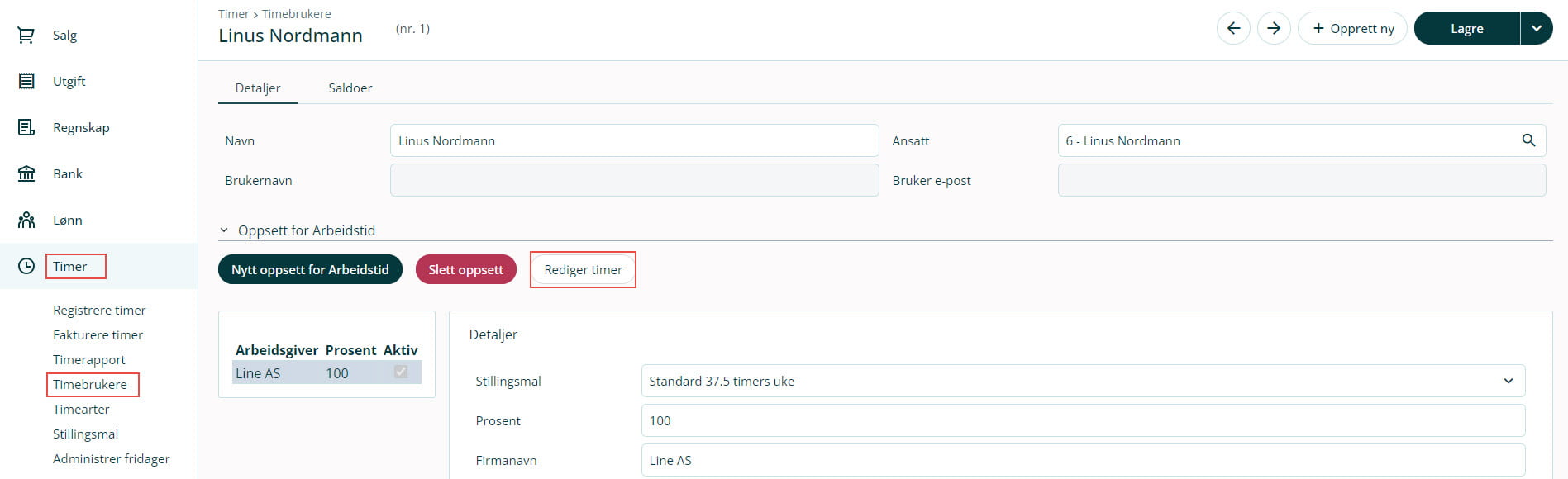Click the Timer clock icon
This screenshot has height=479, width=1568.
click(x=26, y=266)
